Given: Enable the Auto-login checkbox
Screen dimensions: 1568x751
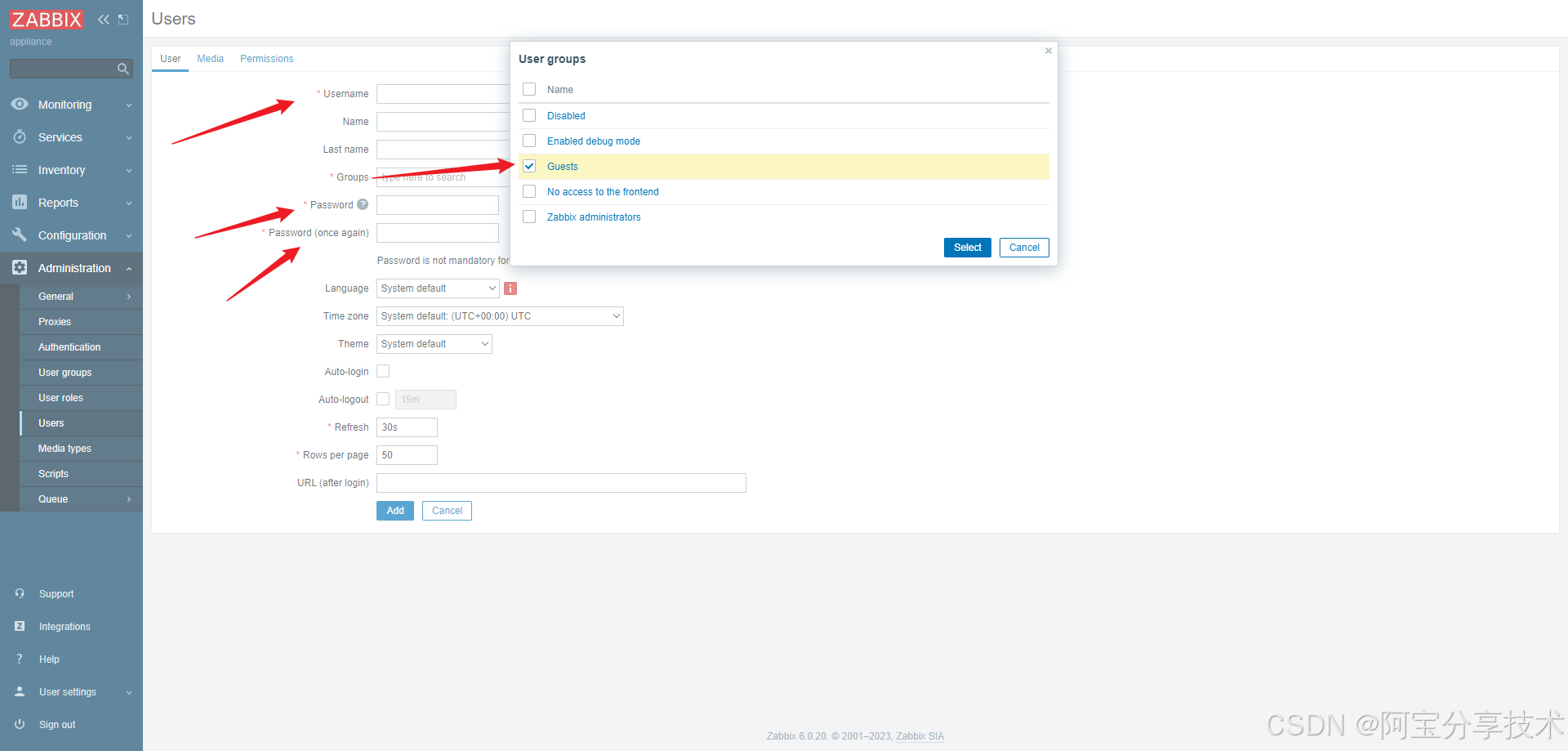Looking at the screenshot, I should 383,371.
